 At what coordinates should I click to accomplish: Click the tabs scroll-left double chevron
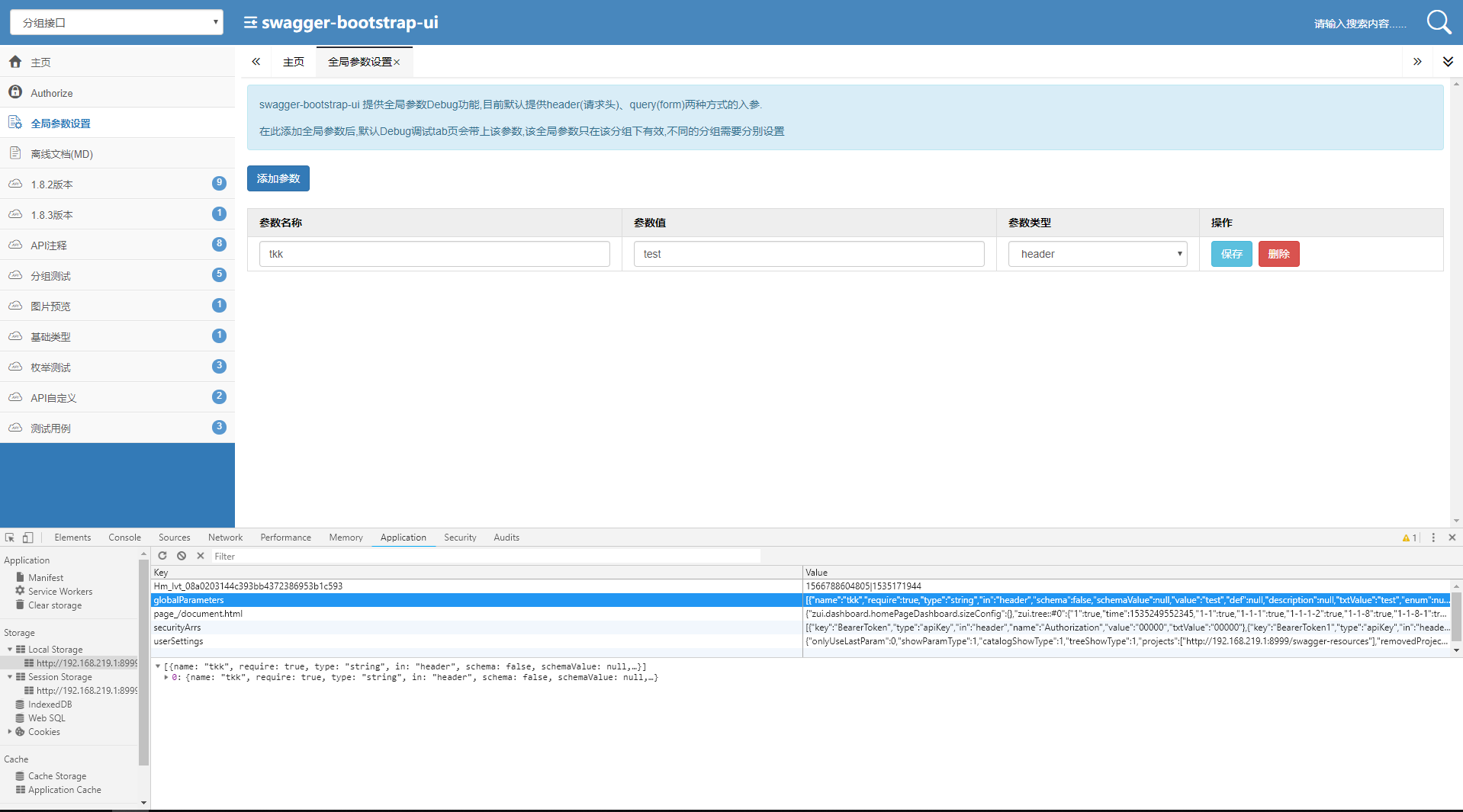[x=256, y=62]
